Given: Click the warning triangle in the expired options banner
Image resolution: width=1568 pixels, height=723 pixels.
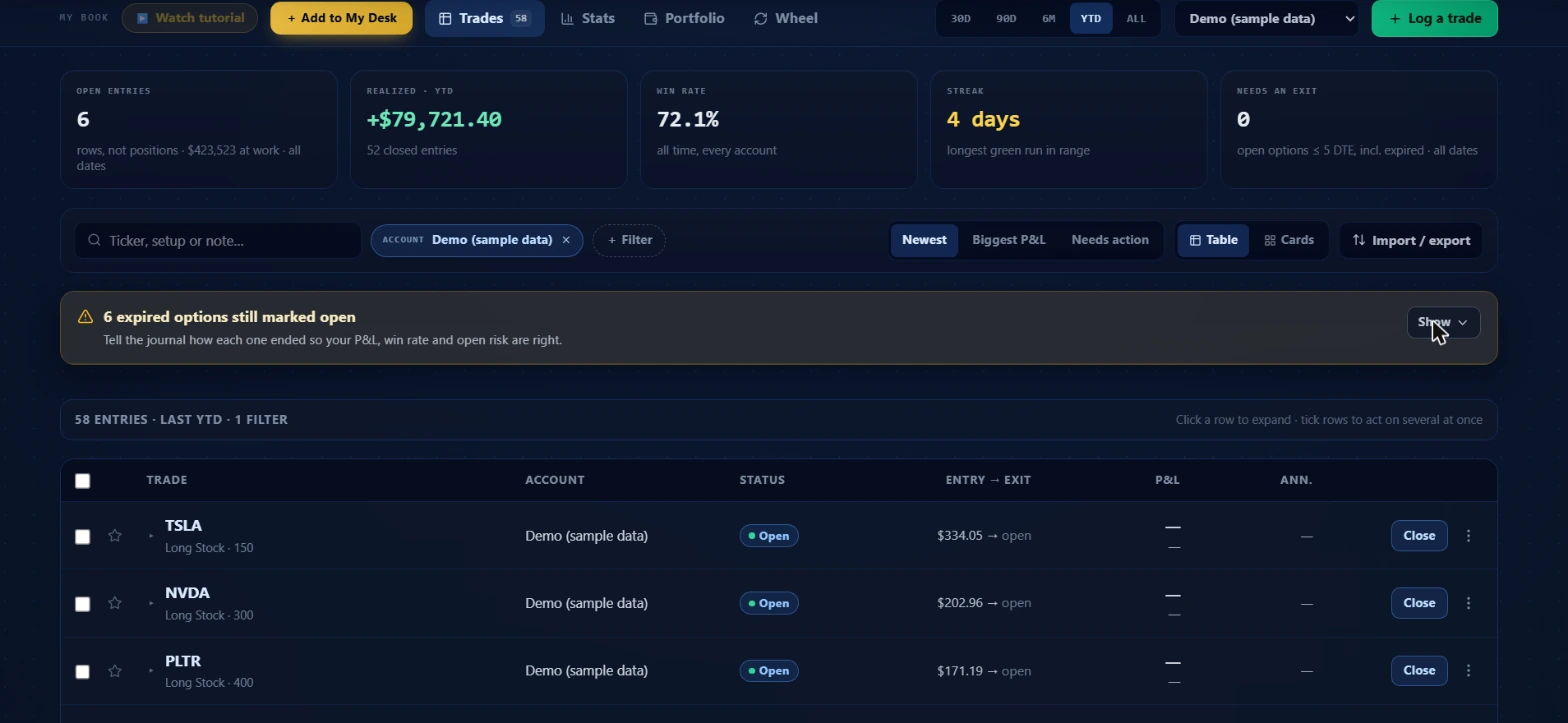Looking at the screenshot, I should (85, 317).
